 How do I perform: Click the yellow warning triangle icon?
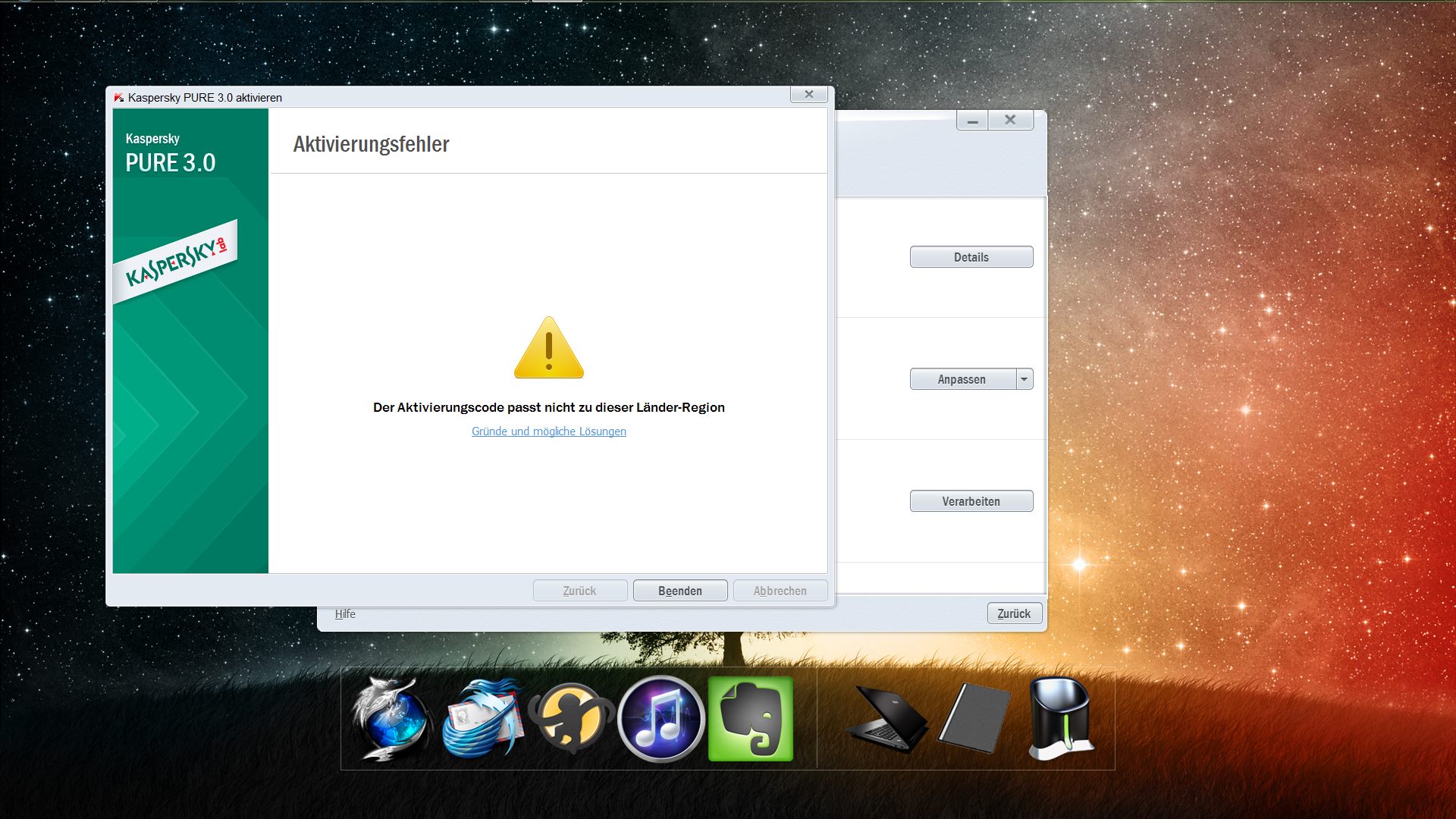(548, 348)
